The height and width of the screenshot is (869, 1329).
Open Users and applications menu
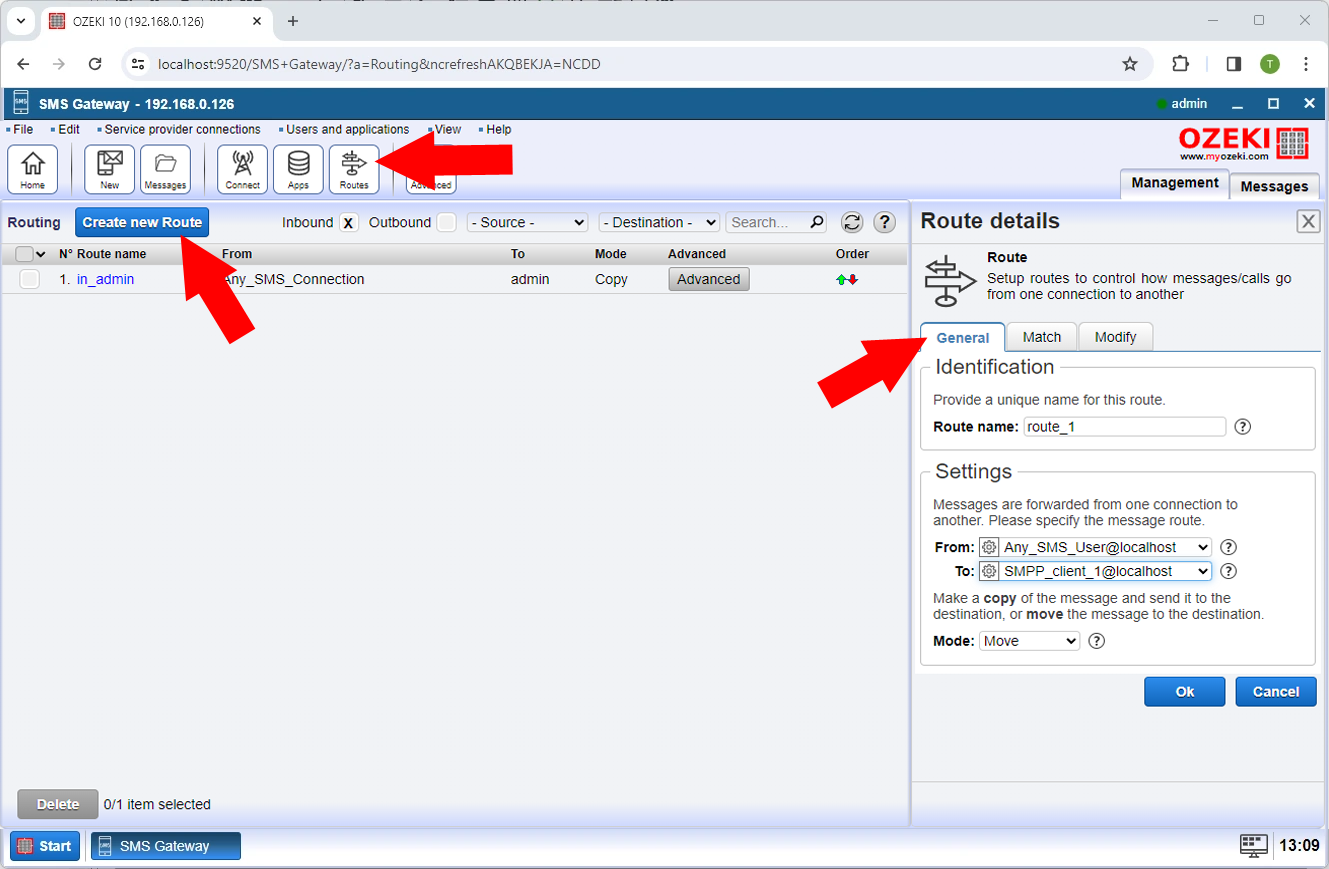point(347,130)
